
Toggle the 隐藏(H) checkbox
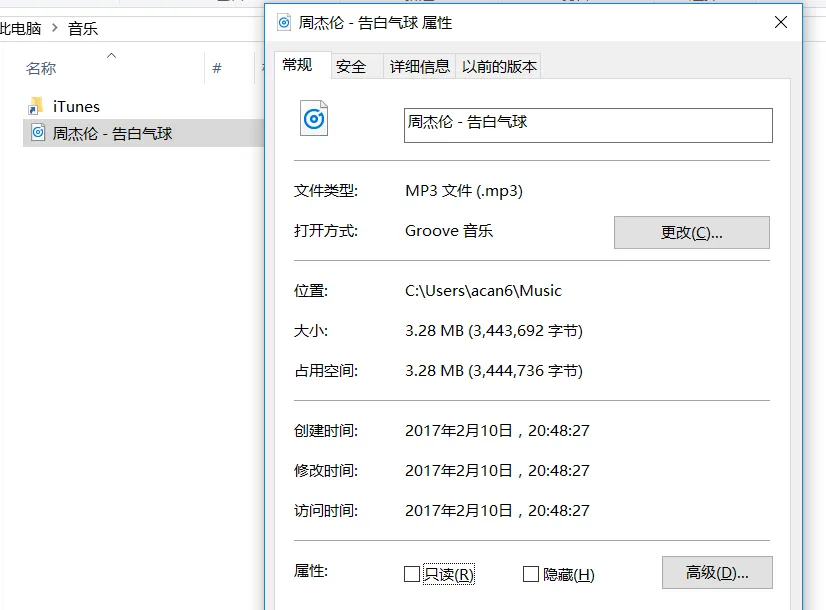click(x=530, y=574)
